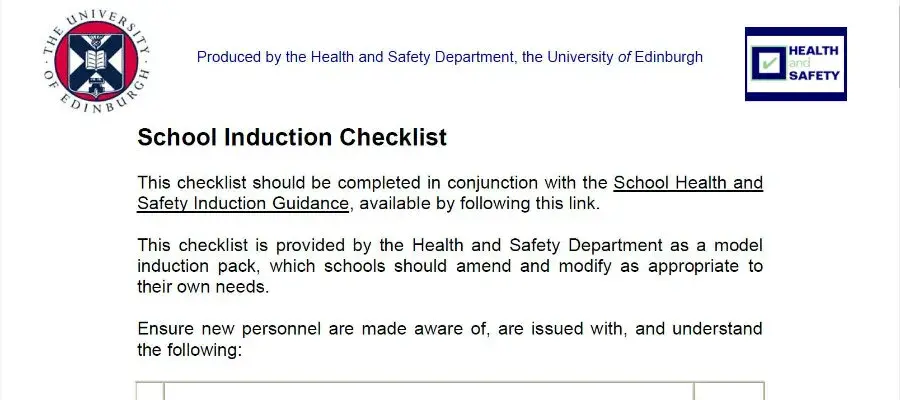Click the word 'HEALTH' in the blue logo
Image resolution: width=900 pixels, height=400 pixels.
813,51
